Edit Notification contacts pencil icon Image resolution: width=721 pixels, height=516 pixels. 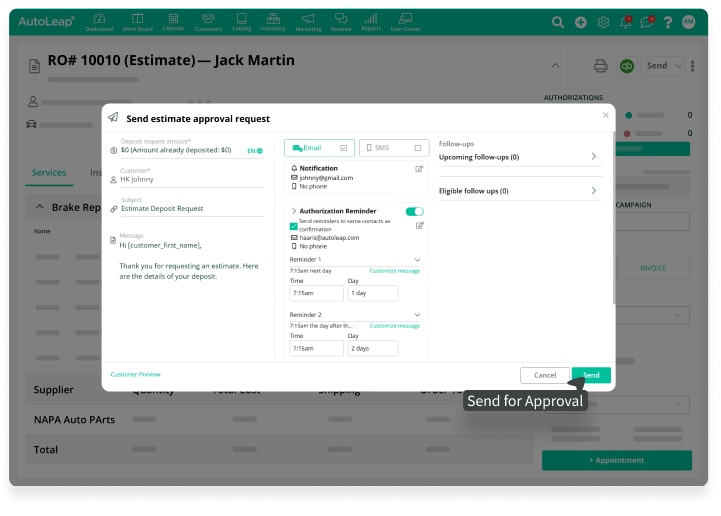(420, 169)
